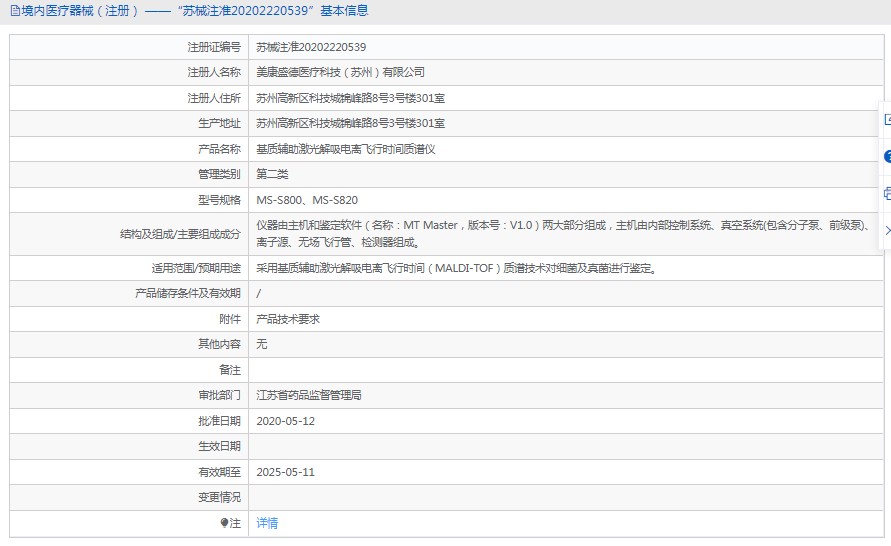Select registration number 苏械注准20202220539 value cell
The image size is (891, 546).
(x=311, y=47)
